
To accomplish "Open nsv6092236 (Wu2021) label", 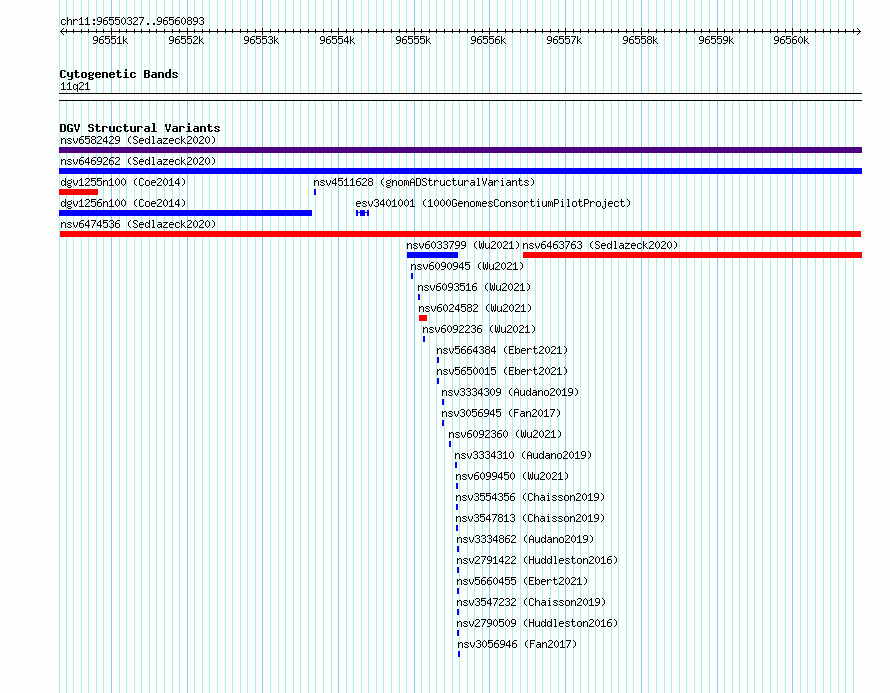I will (x=479, y=329).
